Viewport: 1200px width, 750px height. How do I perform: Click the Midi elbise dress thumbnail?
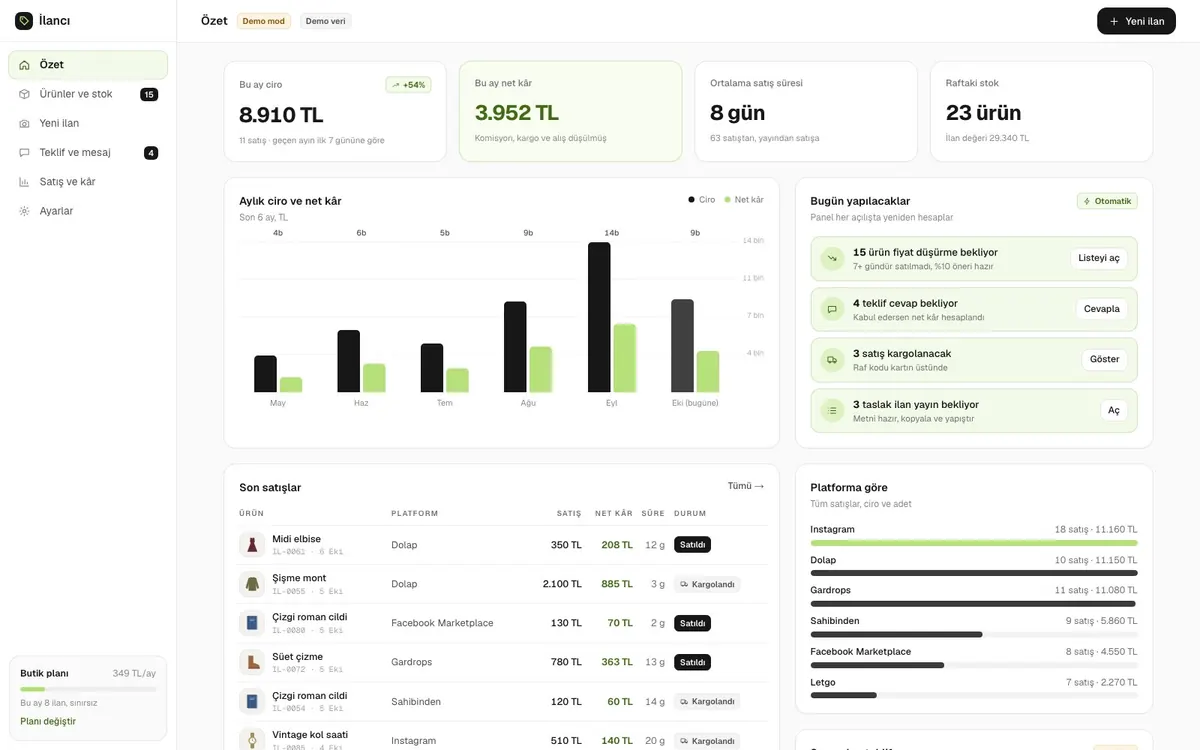(x=252, y=545)
